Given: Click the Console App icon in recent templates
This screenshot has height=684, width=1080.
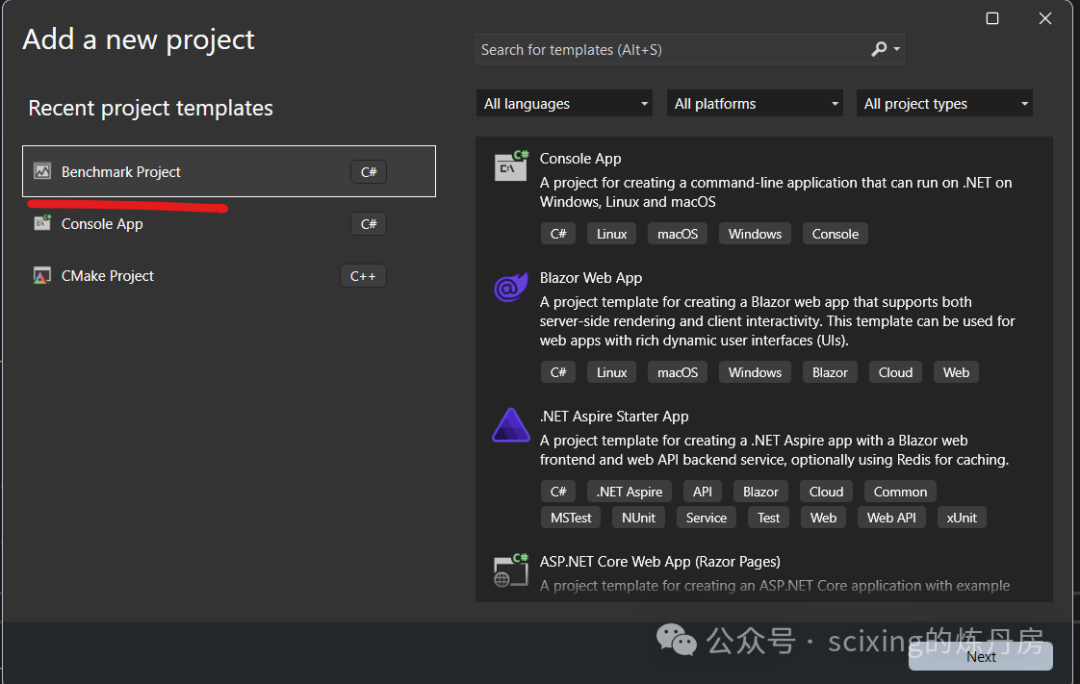Looking at the screenshot, I should [x=43, y=223].
